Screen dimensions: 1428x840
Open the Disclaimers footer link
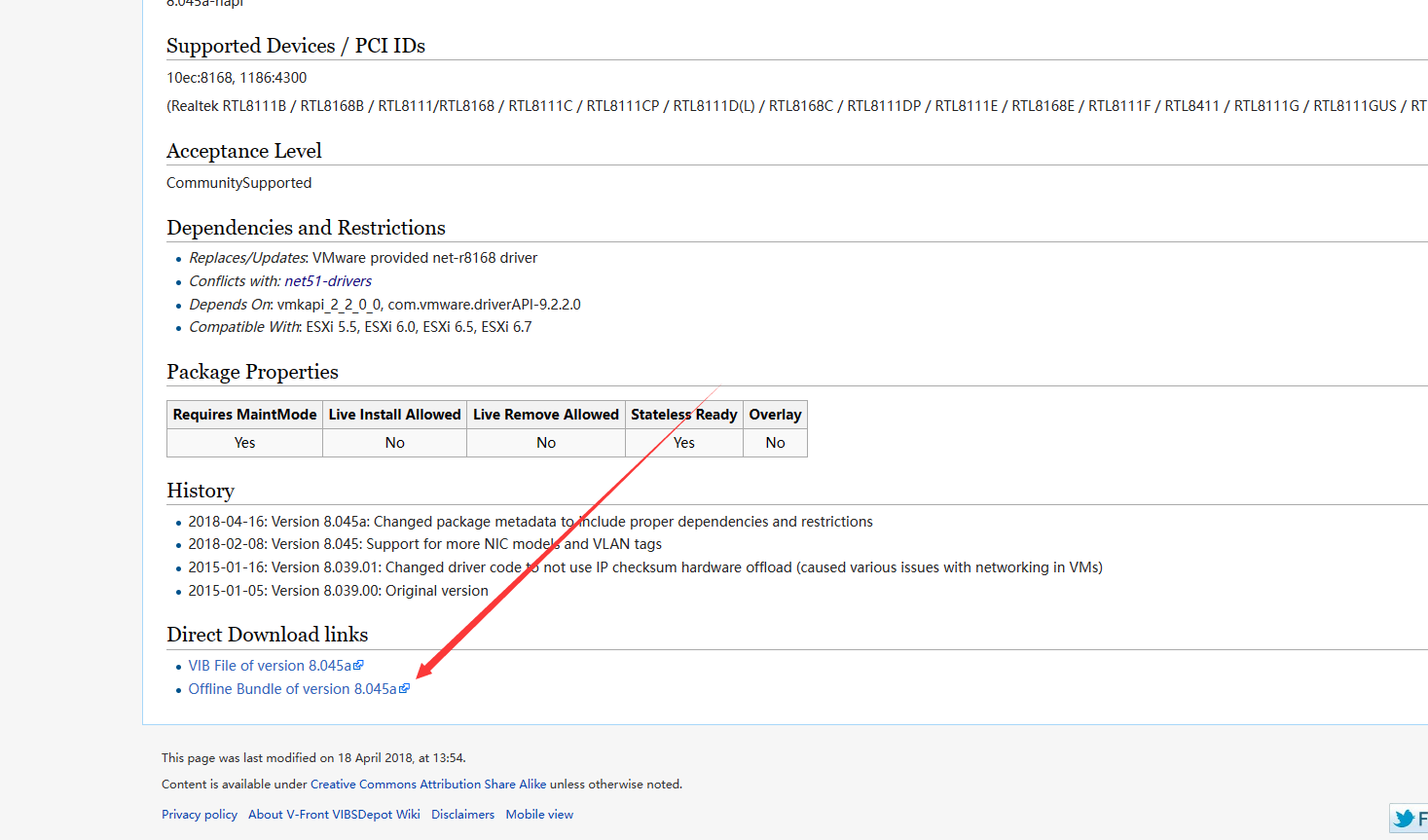click(x=462, y=815)
